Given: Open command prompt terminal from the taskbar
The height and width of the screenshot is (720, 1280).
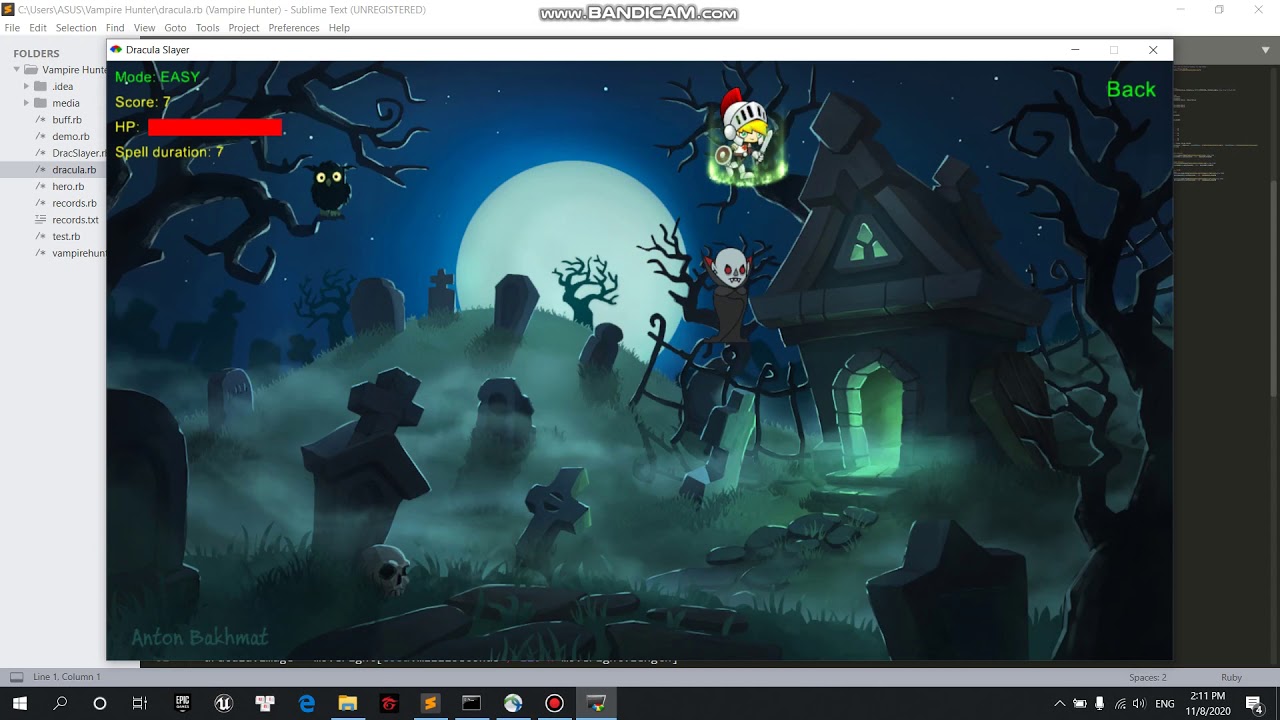Looking at the screenshot, I should 471,703.
